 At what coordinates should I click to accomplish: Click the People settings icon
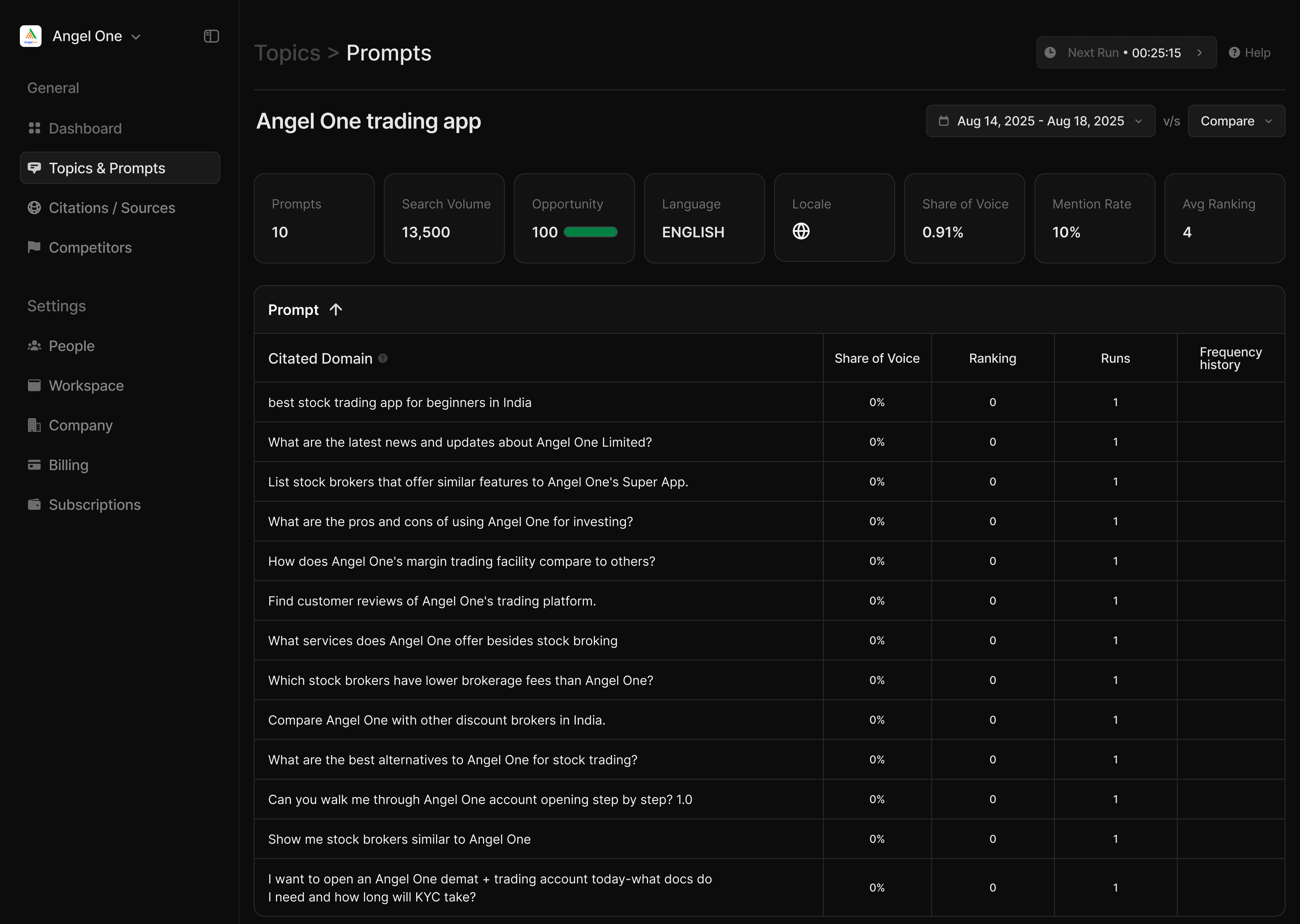(x=34, y=346)
